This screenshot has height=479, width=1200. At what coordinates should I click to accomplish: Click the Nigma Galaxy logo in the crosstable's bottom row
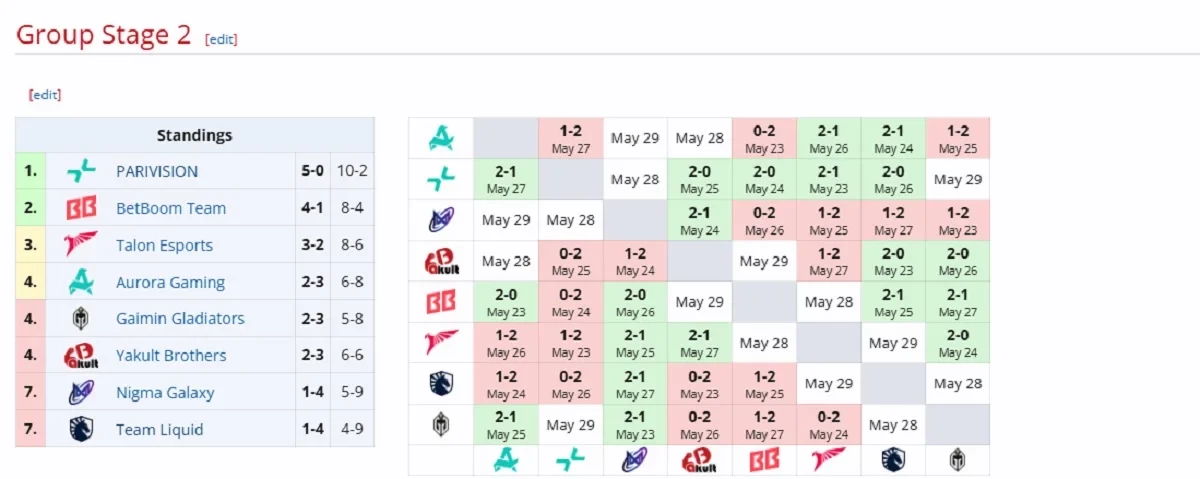coord(634,460)
